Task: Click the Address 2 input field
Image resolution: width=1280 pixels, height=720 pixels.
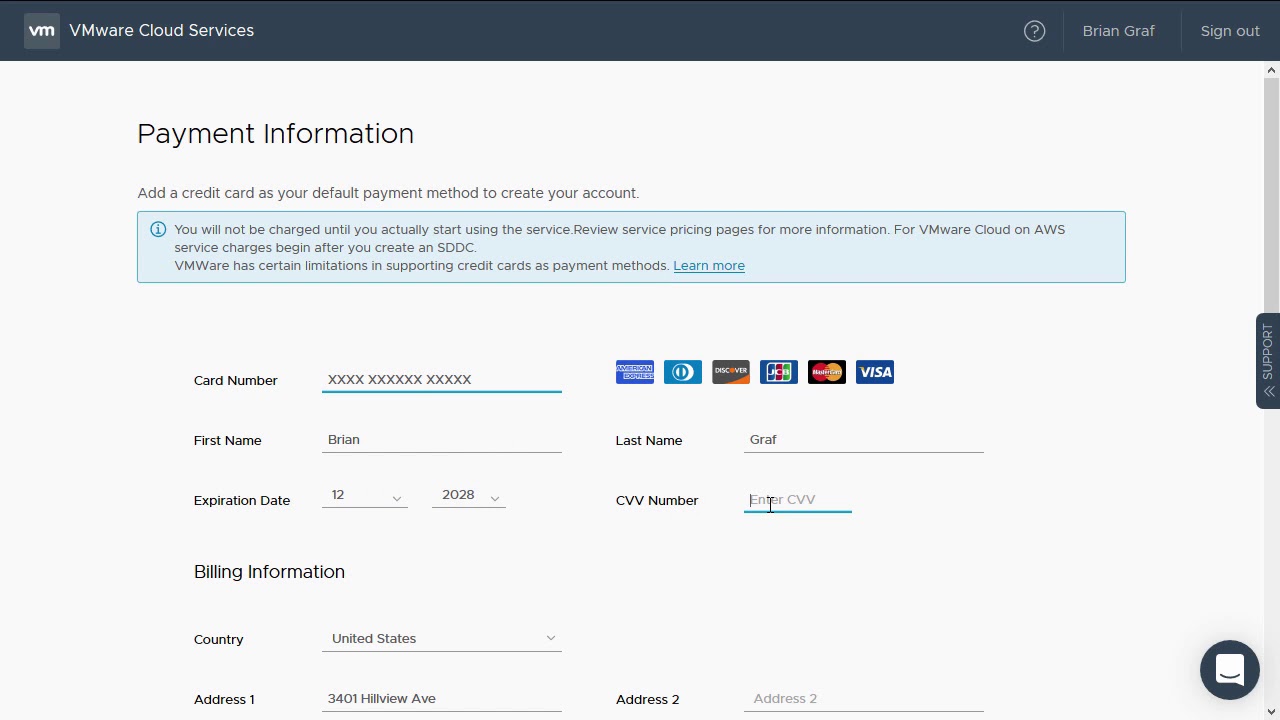Action: coord(863,699)
